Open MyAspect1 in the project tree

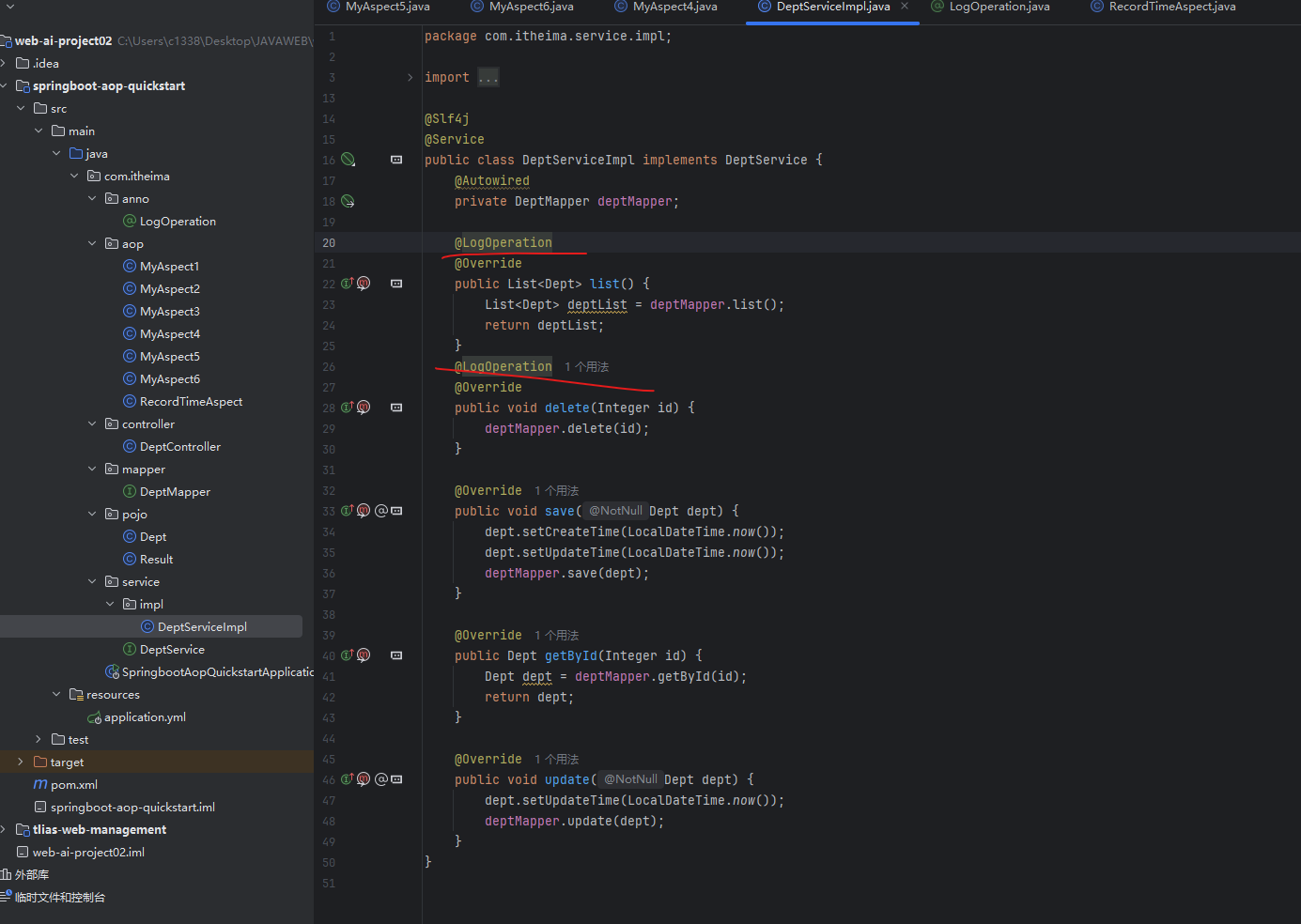(162, 267)
